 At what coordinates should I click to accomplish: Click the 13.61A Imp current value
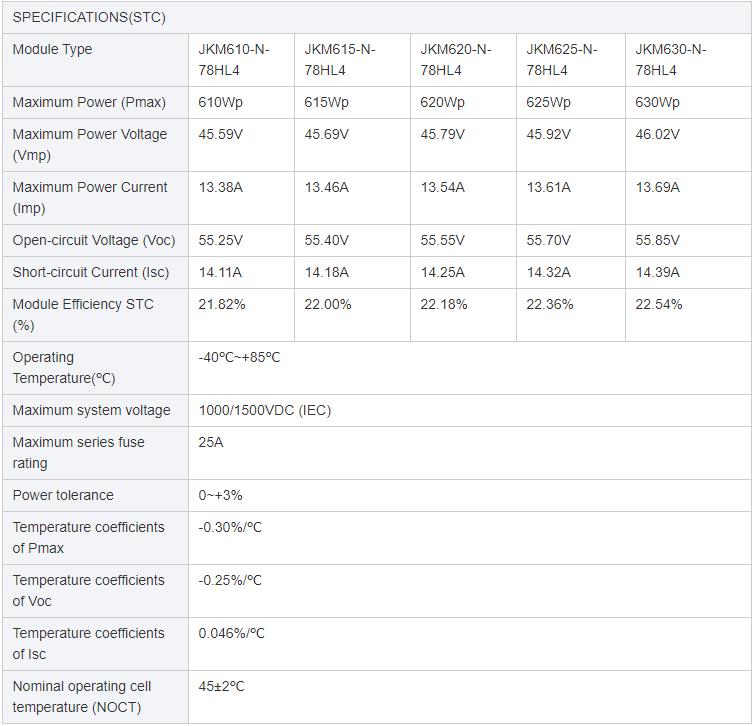pyautogui.click(x=549, y=187)
